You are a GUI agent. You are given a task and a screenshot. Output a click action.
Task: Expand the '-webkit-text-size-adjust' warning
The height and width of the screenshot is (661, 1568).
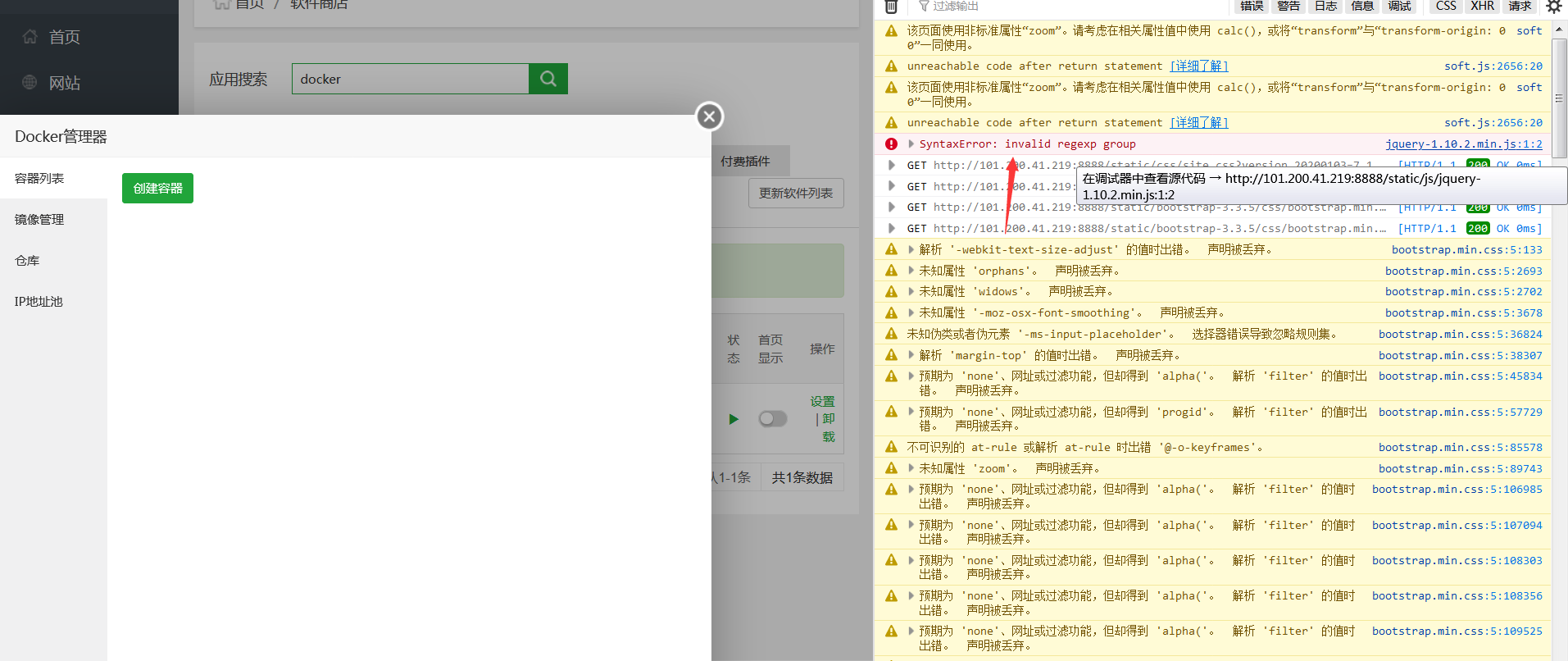coord(911,249)
